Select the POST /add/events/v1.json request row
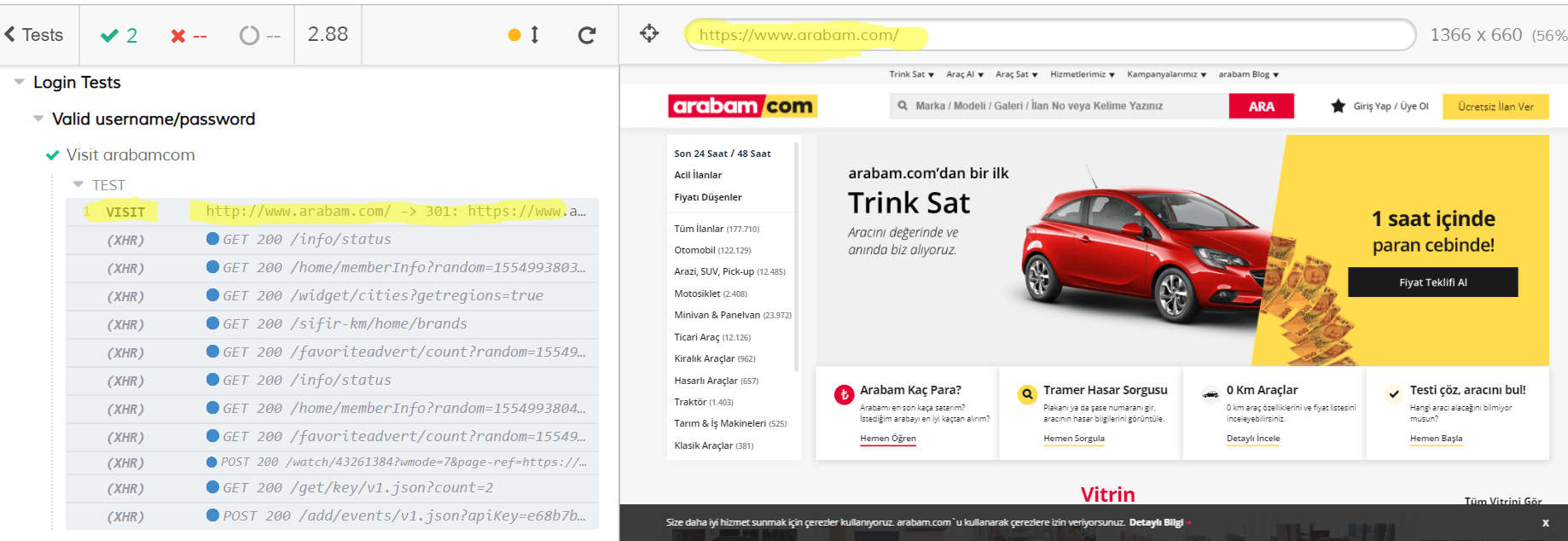The image size is (1568, 541). (332, 516)
